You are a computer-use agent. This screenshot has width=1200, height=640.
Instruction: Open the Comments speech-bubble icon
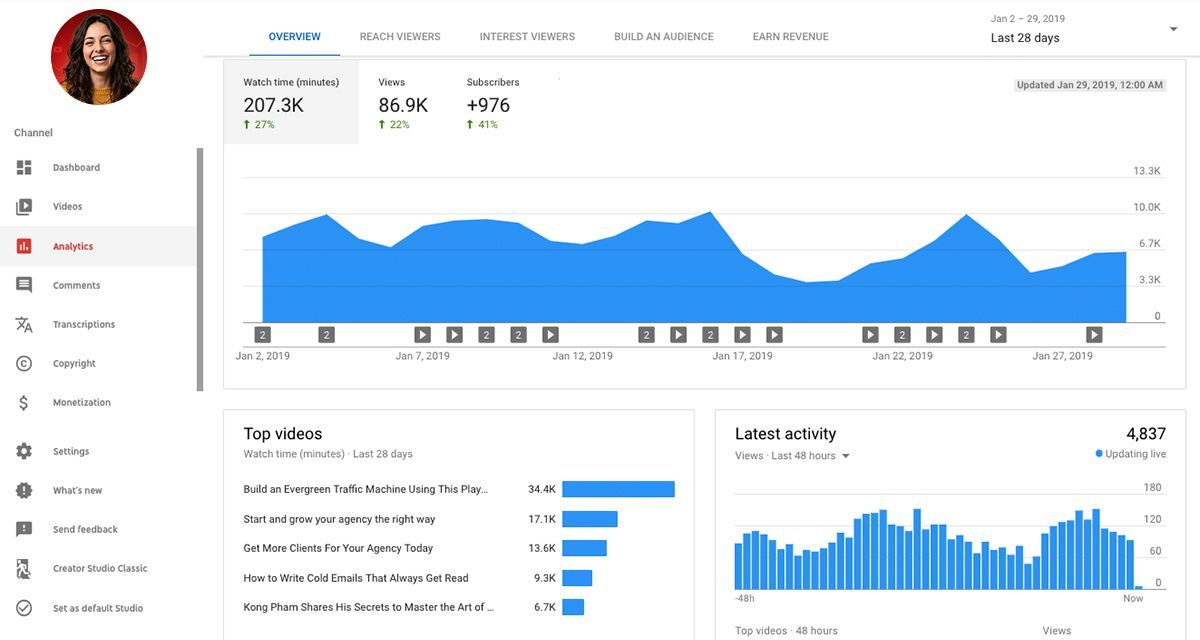click(x=24, y=285)
